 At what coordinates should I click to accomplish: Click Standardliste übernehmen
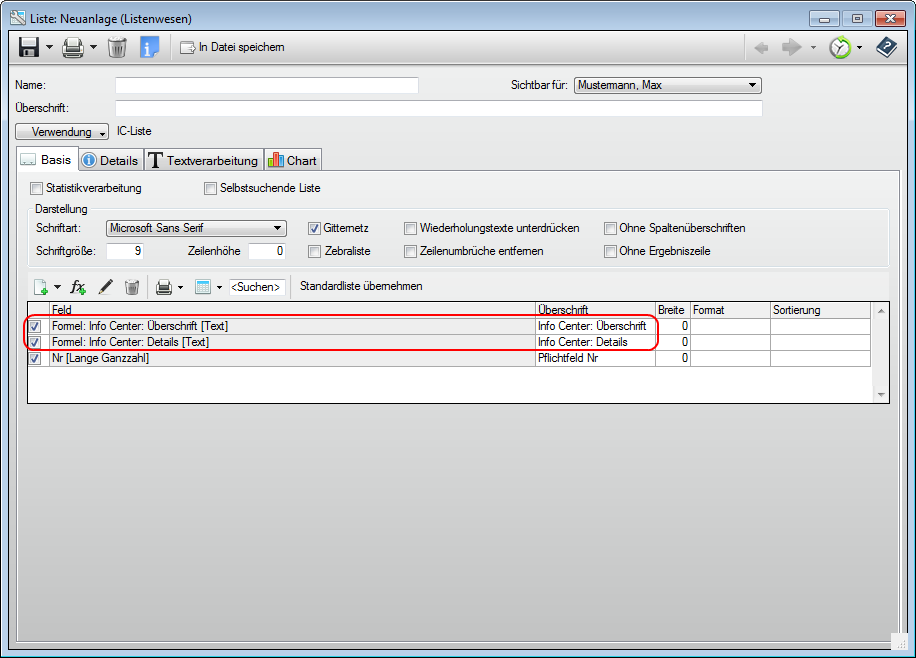(360, 286)
